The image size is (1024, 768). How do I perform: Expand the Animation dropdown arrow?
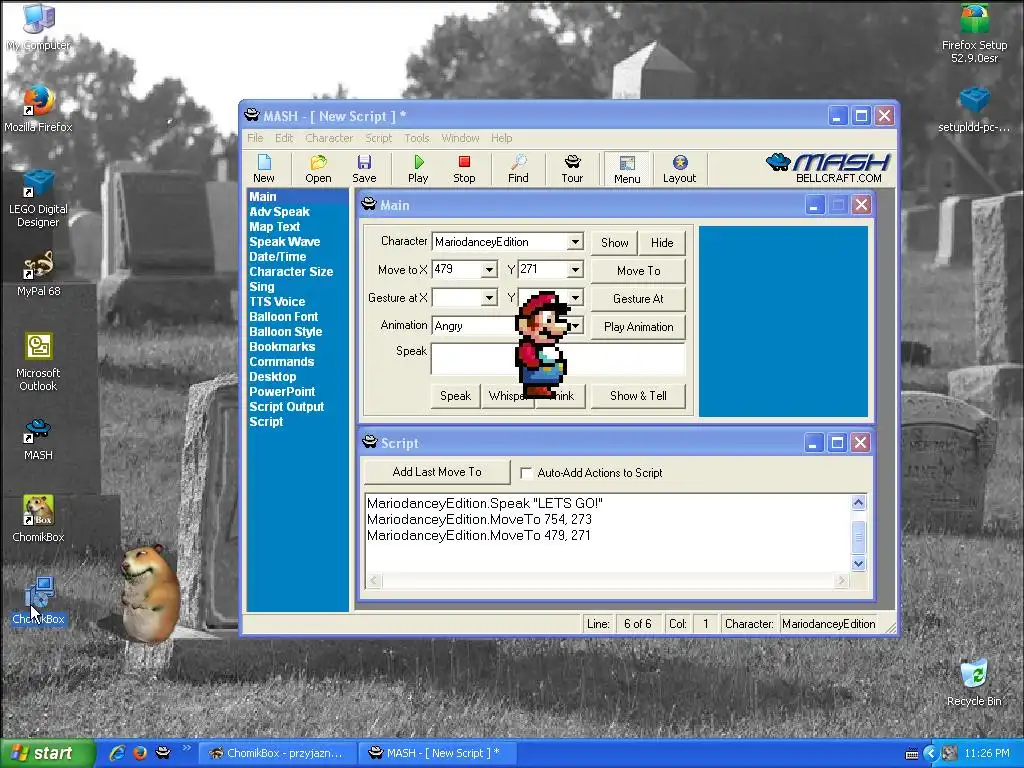point(575,326)
